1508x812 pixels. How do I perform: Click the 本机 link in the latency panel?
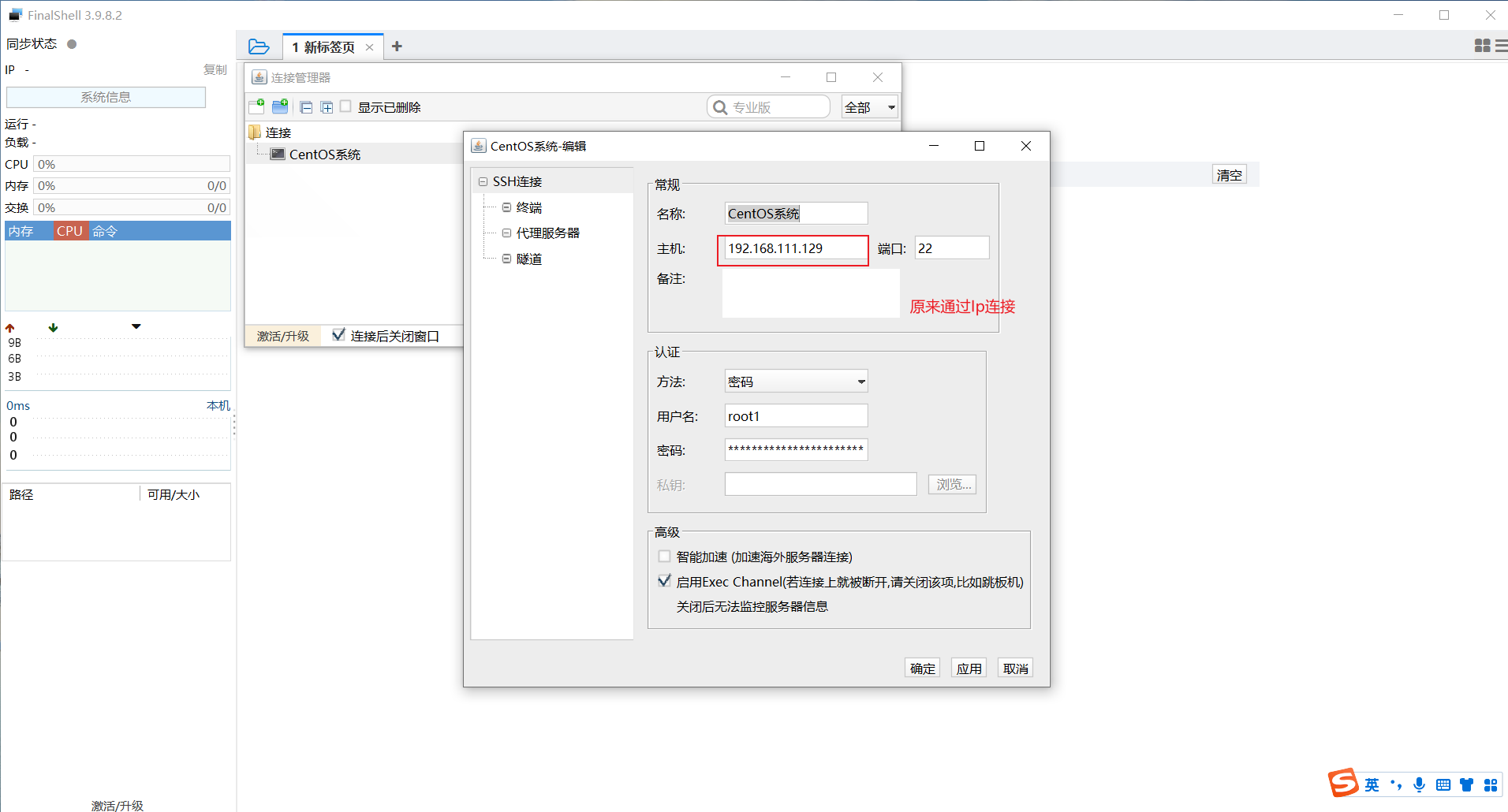218,405
